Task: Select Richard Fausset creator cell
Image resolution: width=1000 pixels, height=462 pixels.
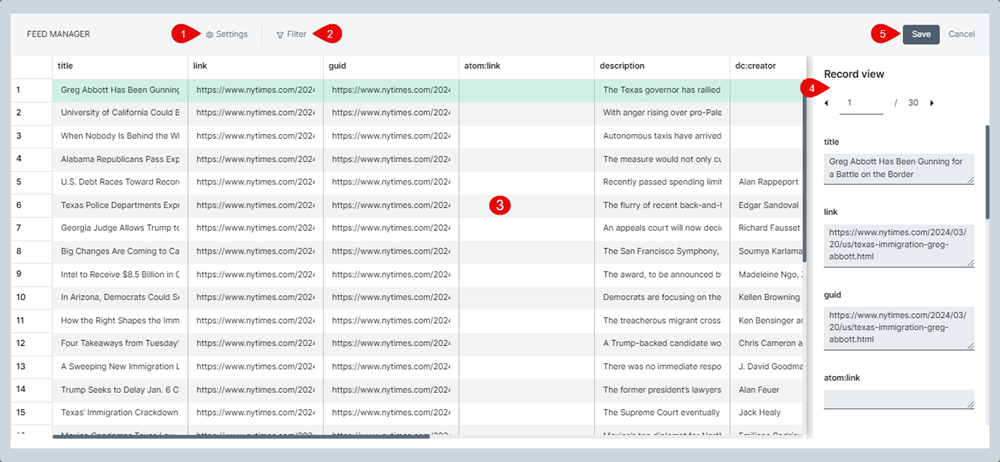Action: coord(767,228)
